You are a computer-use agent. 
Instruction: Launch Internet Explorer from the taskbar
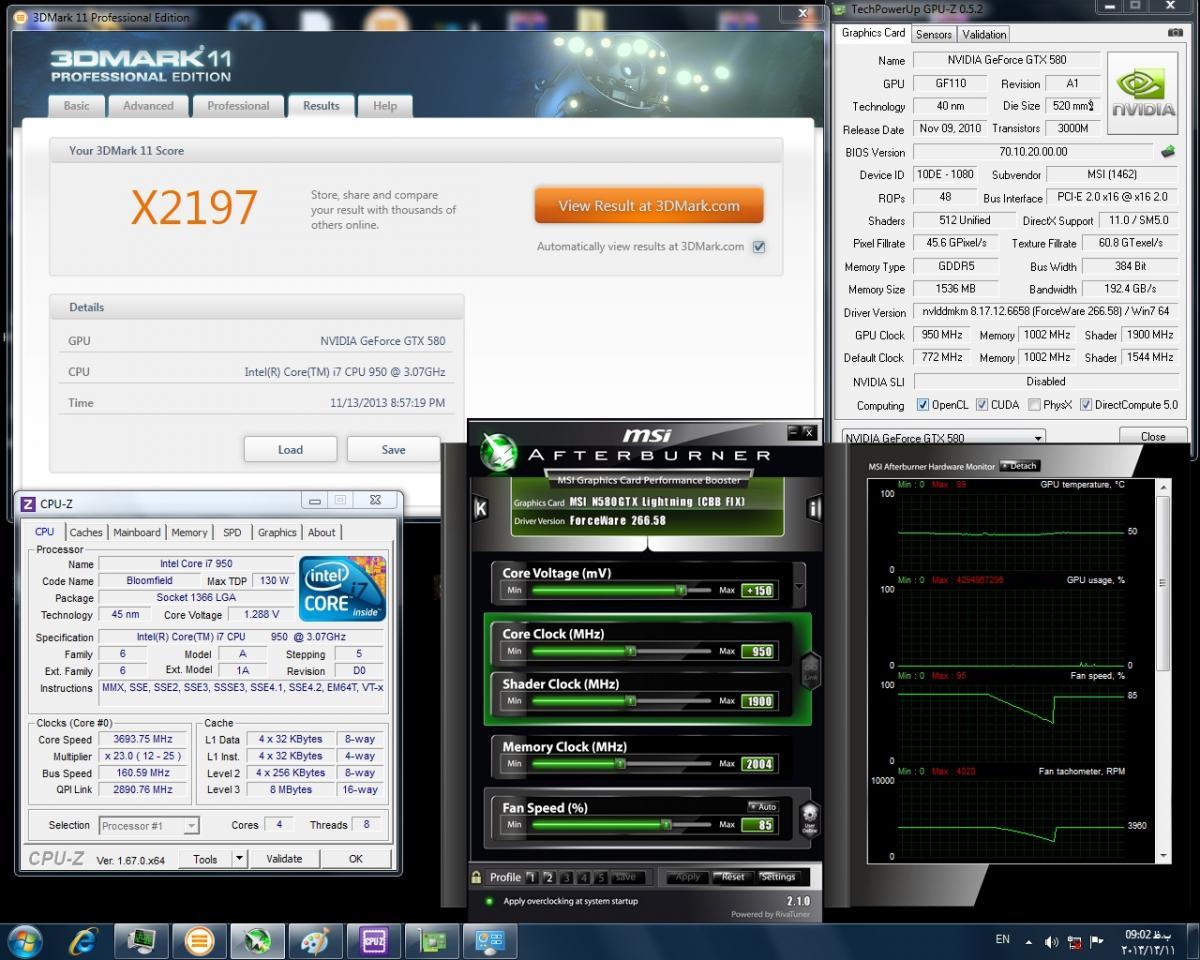coord(84,941)
